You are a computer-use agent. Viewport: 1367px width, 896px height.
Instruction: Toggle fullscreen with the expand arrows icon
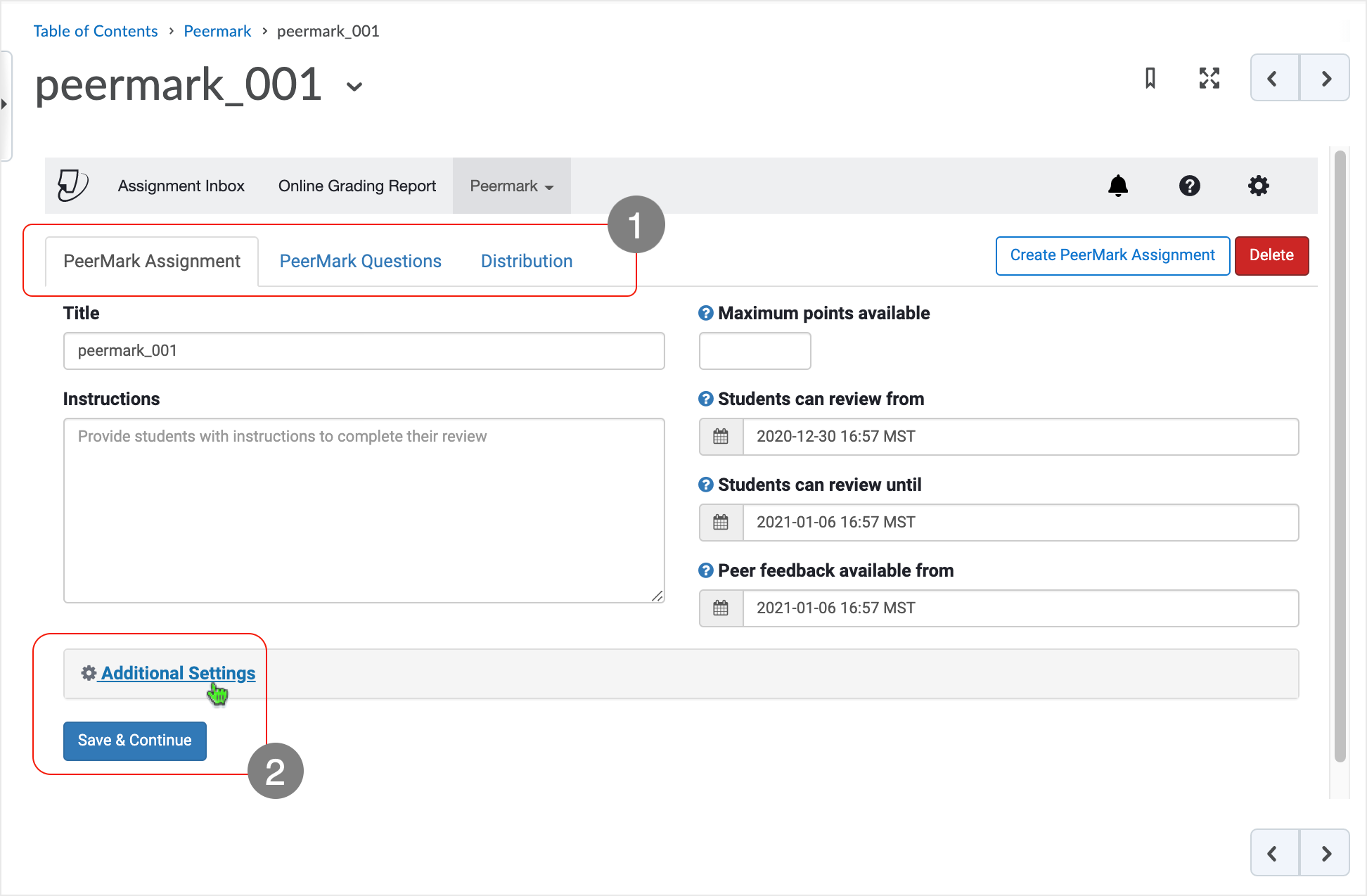(x=1209, y=78)
